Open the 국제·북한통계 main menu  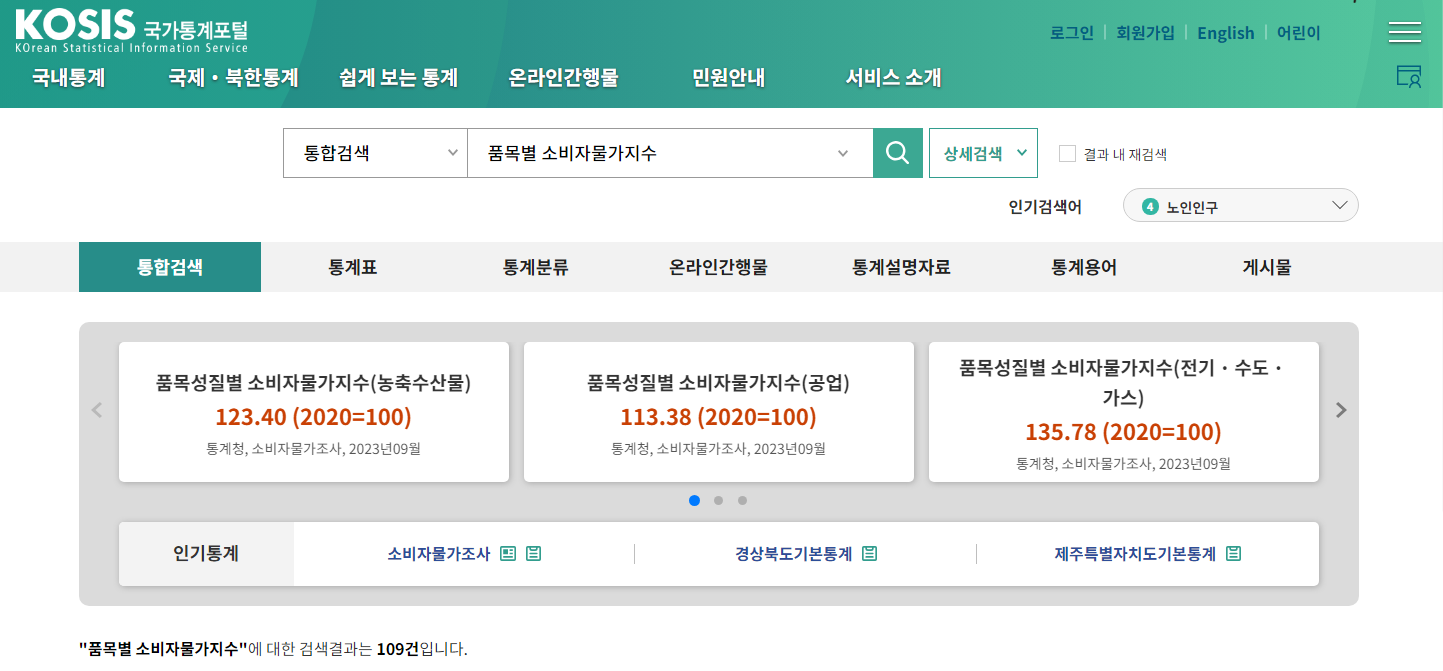click(x=233, y=78)
